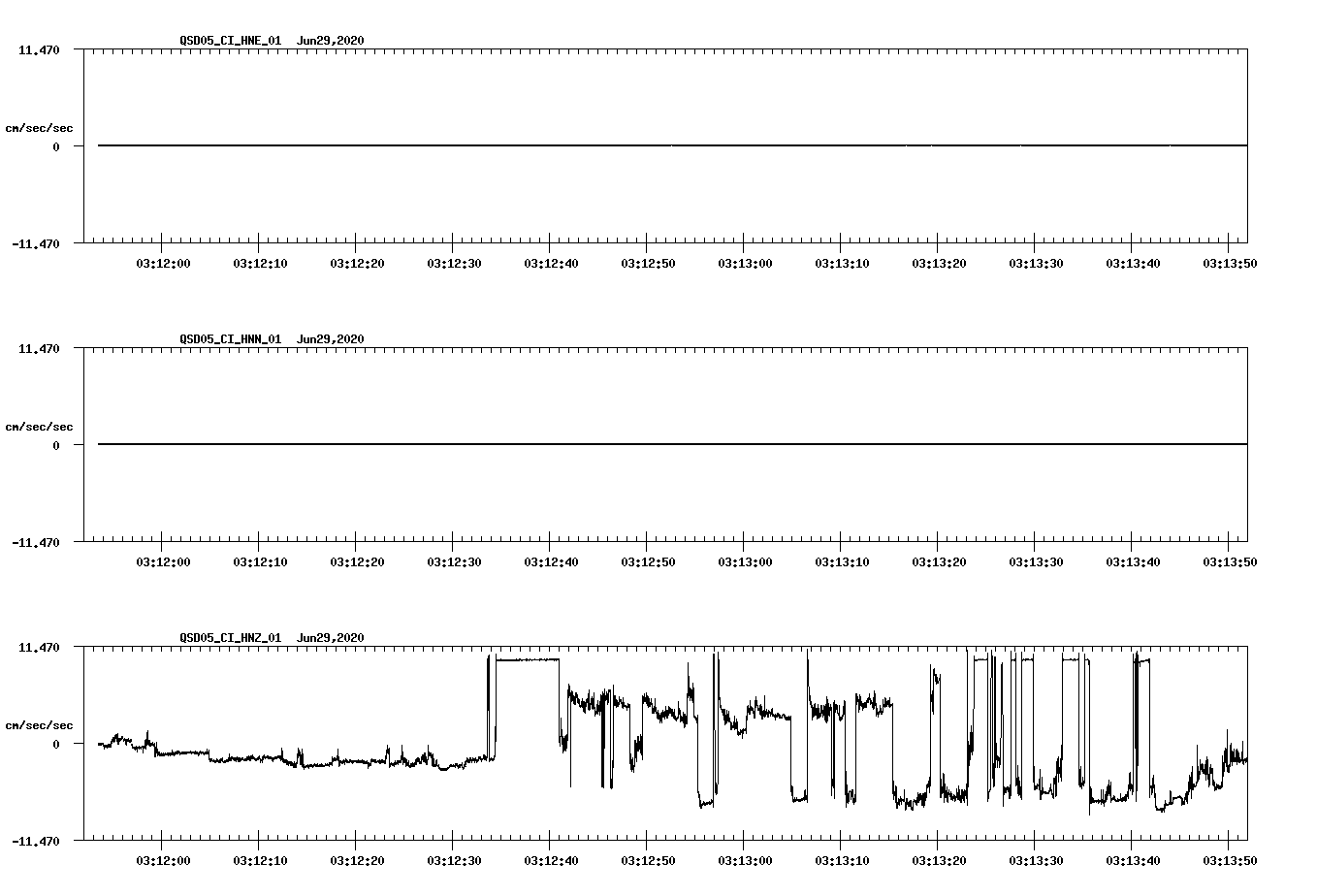Click the zero label on HNZ axis
Viewport: 1317px width, 896px height.
click(56, 745)
